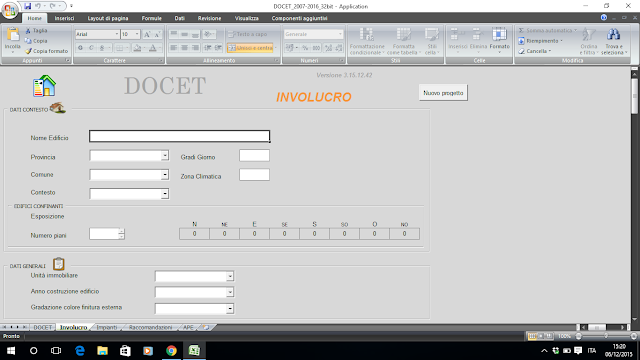
Task: Toggle the Unisci e centra button
Action: click(250, 48)
